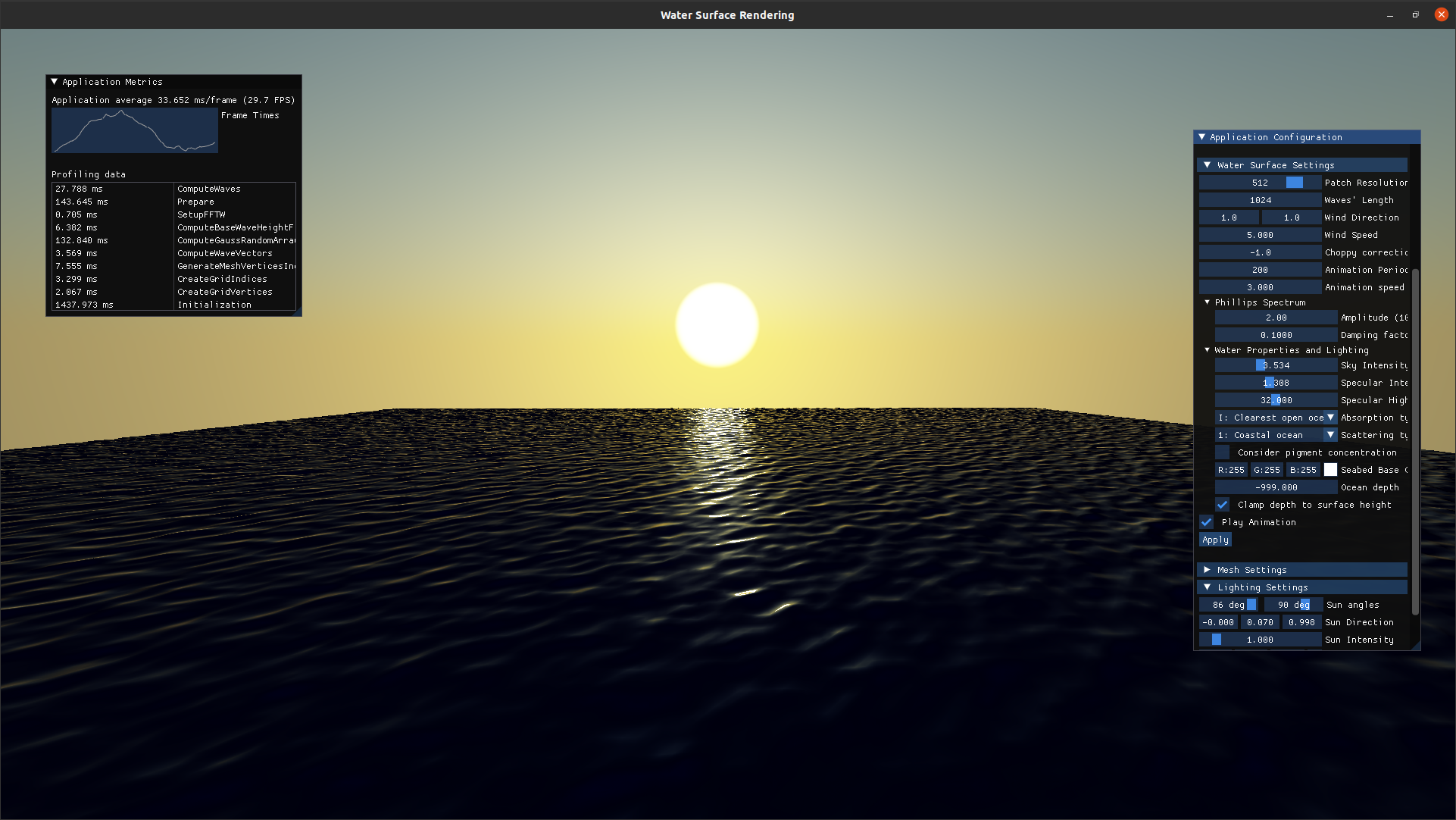The width and height of the screenshot is (1456, 820).
Task: Collapse the Lighting Settings section
Action: coord(1208,587)
